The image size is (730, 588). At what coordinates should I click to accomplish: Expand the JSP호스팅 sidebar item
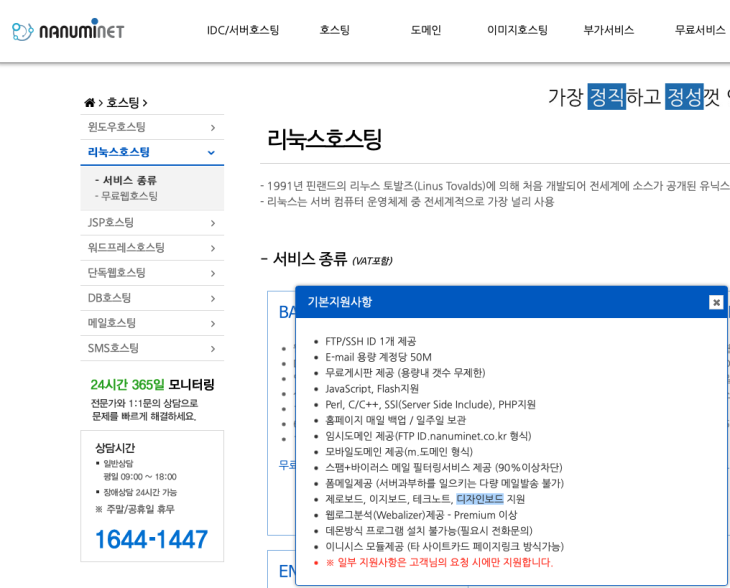pyautogui.click(x=212, y=222)
